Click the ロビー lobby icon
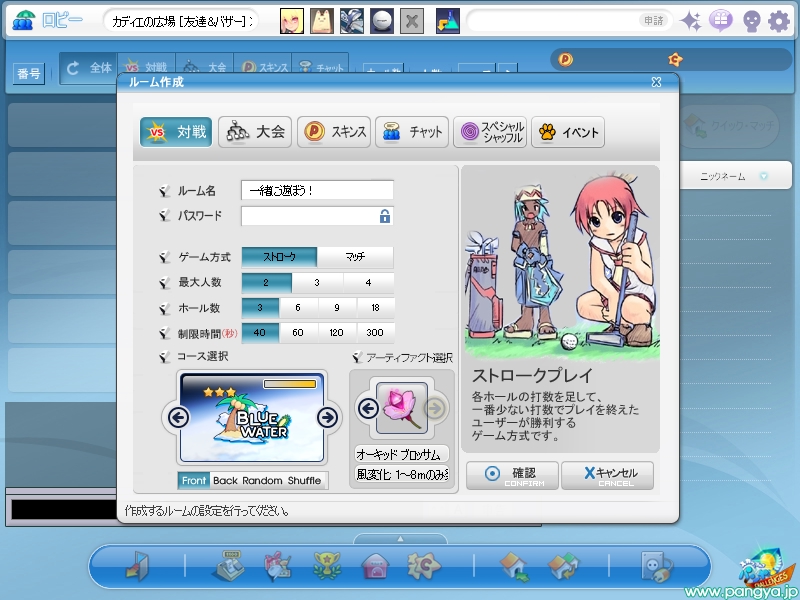This screenshot has width=800, height=600. [23, 20]
